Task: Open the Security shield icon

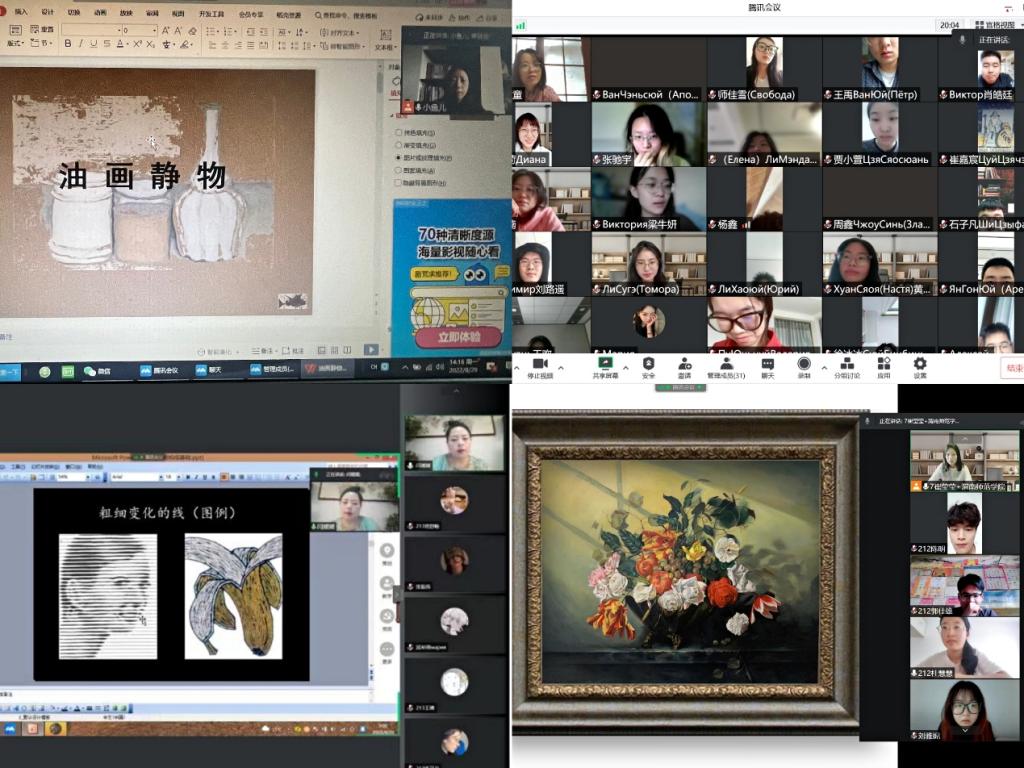Action: tap(648, 363)
